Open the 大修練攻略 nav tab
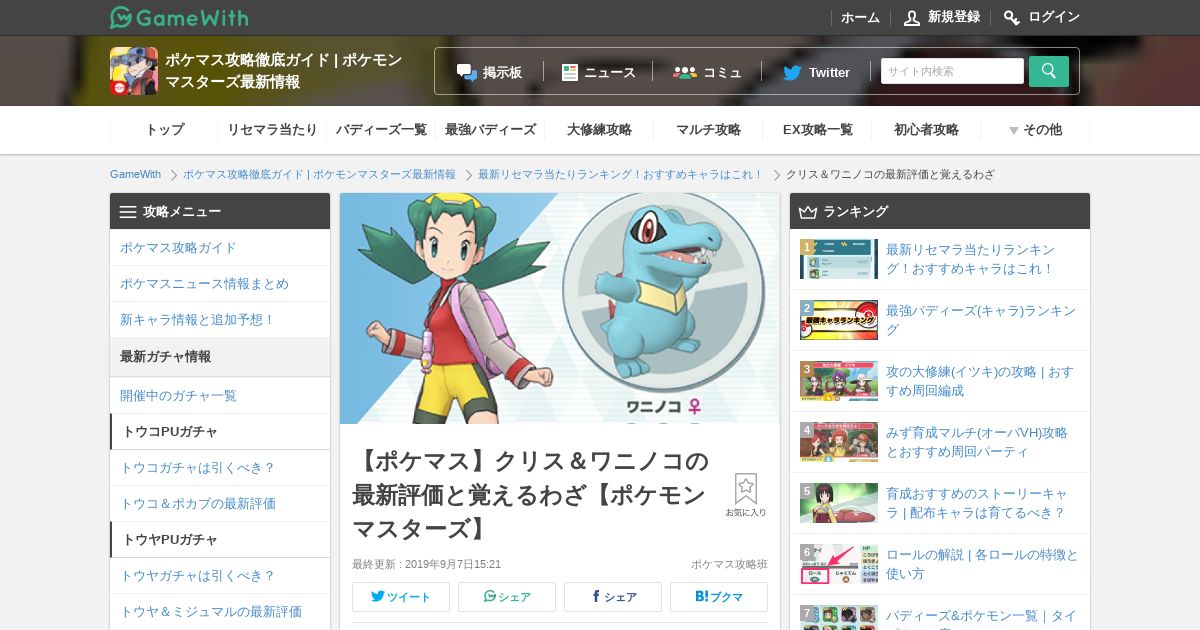 pyautogui.click(x=599, y=130)
